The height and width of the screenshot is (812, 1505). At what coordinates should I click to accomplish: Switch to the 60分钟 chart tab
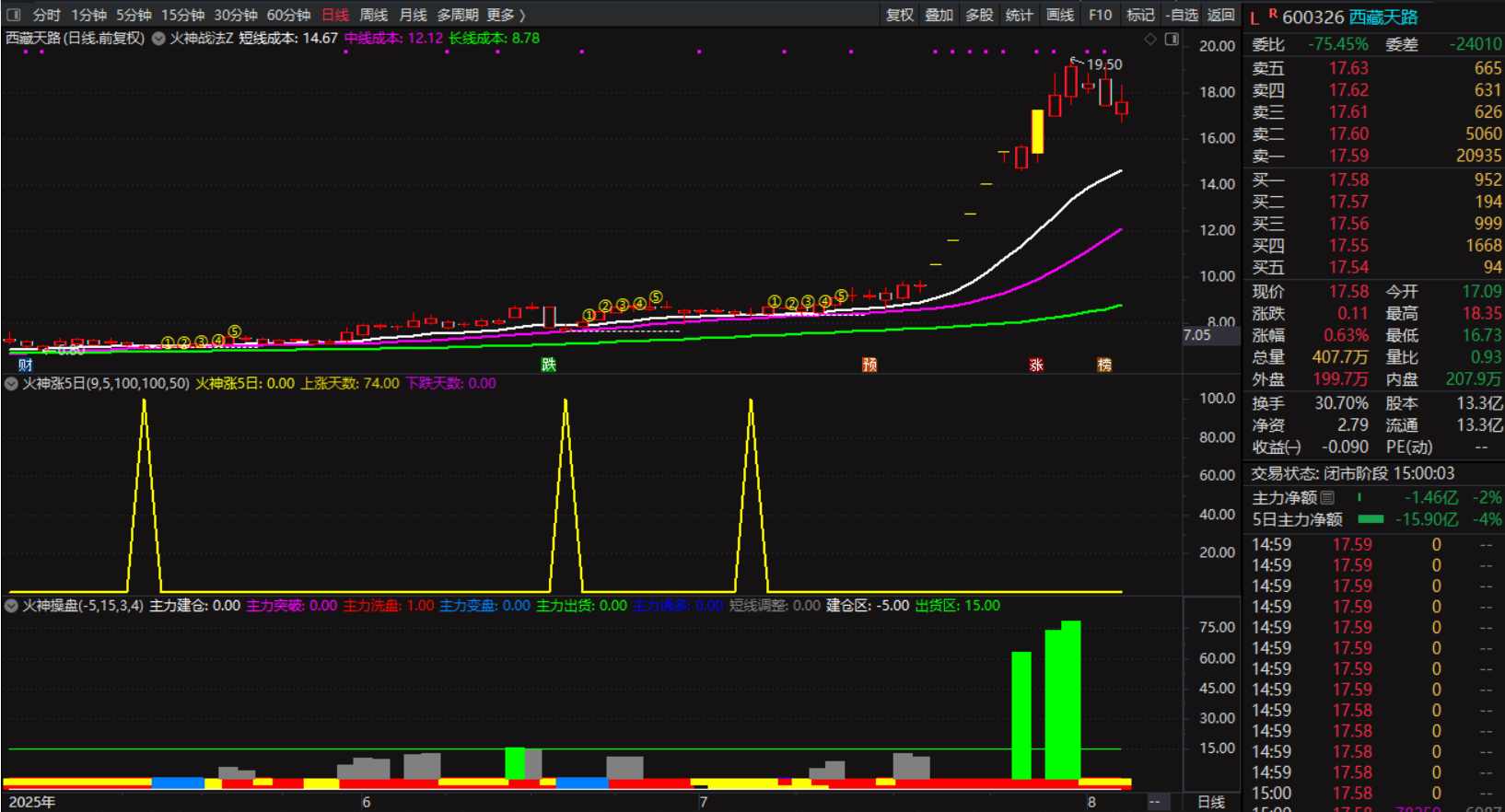click(288, 15)
